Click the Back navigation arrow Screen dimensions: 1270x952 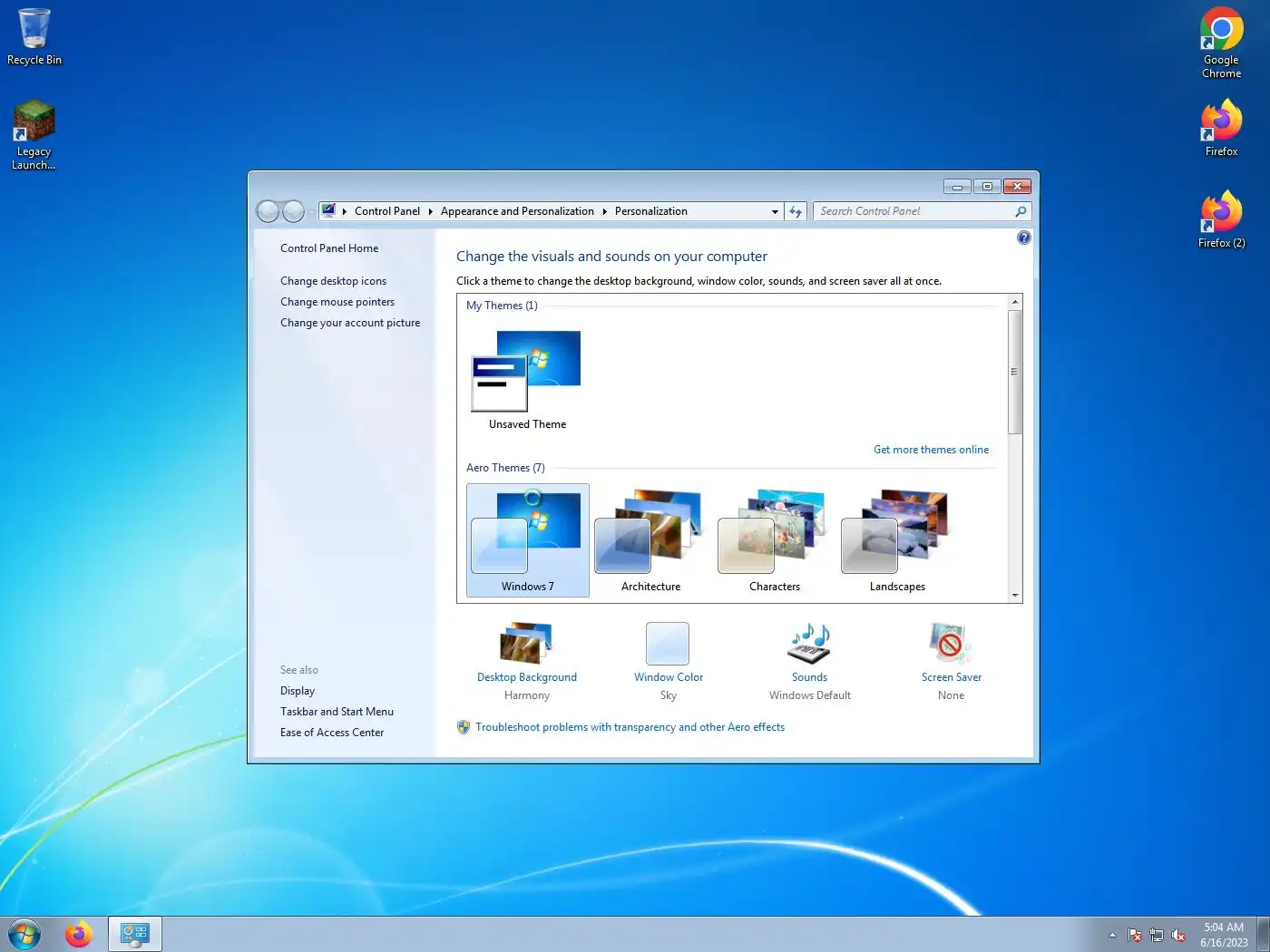268,211
